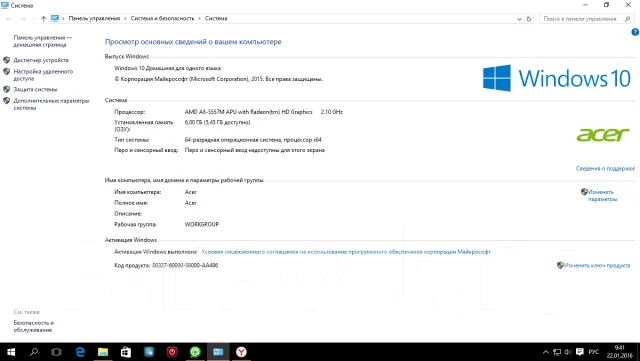Open the network status tray icon
Image resolution: width=640 pixels, height=361 pixels.
click(x=557, y=352)
